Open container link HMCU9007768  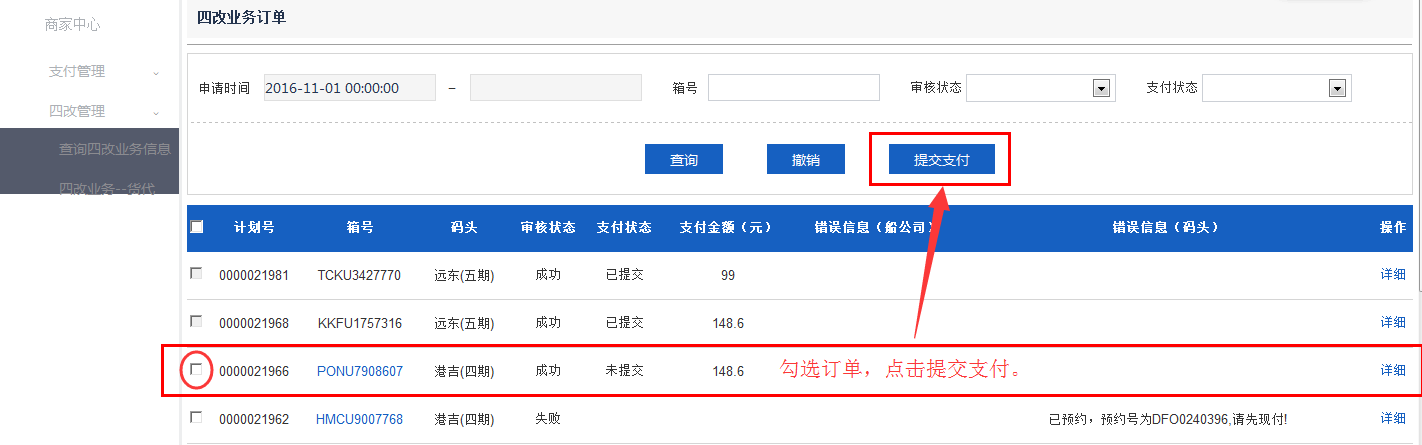(x=359, y=419)
